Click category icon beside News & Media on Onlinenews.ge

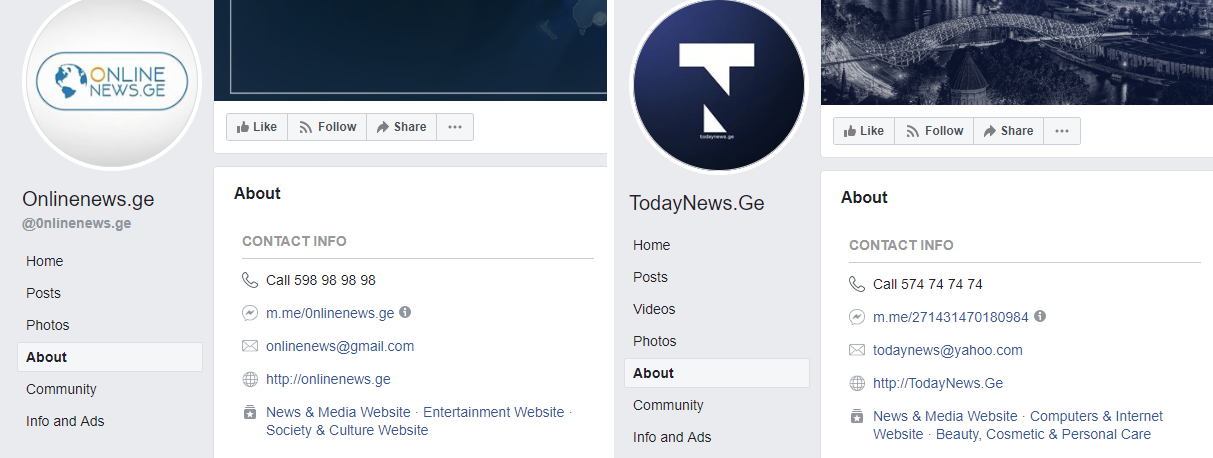pyautogui.click(x=250, y=412)
